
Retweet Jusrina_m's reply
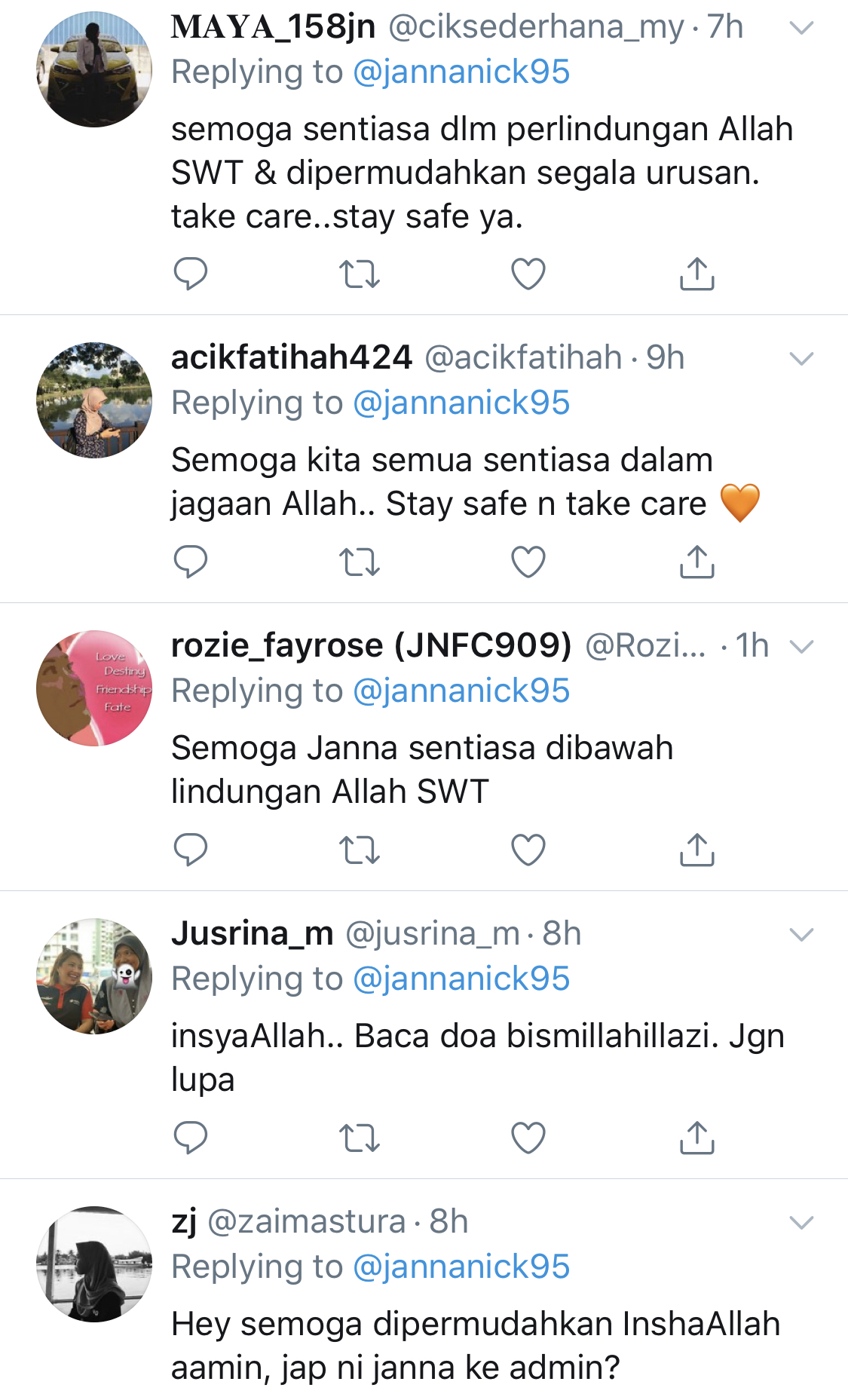click(359, 1138)
